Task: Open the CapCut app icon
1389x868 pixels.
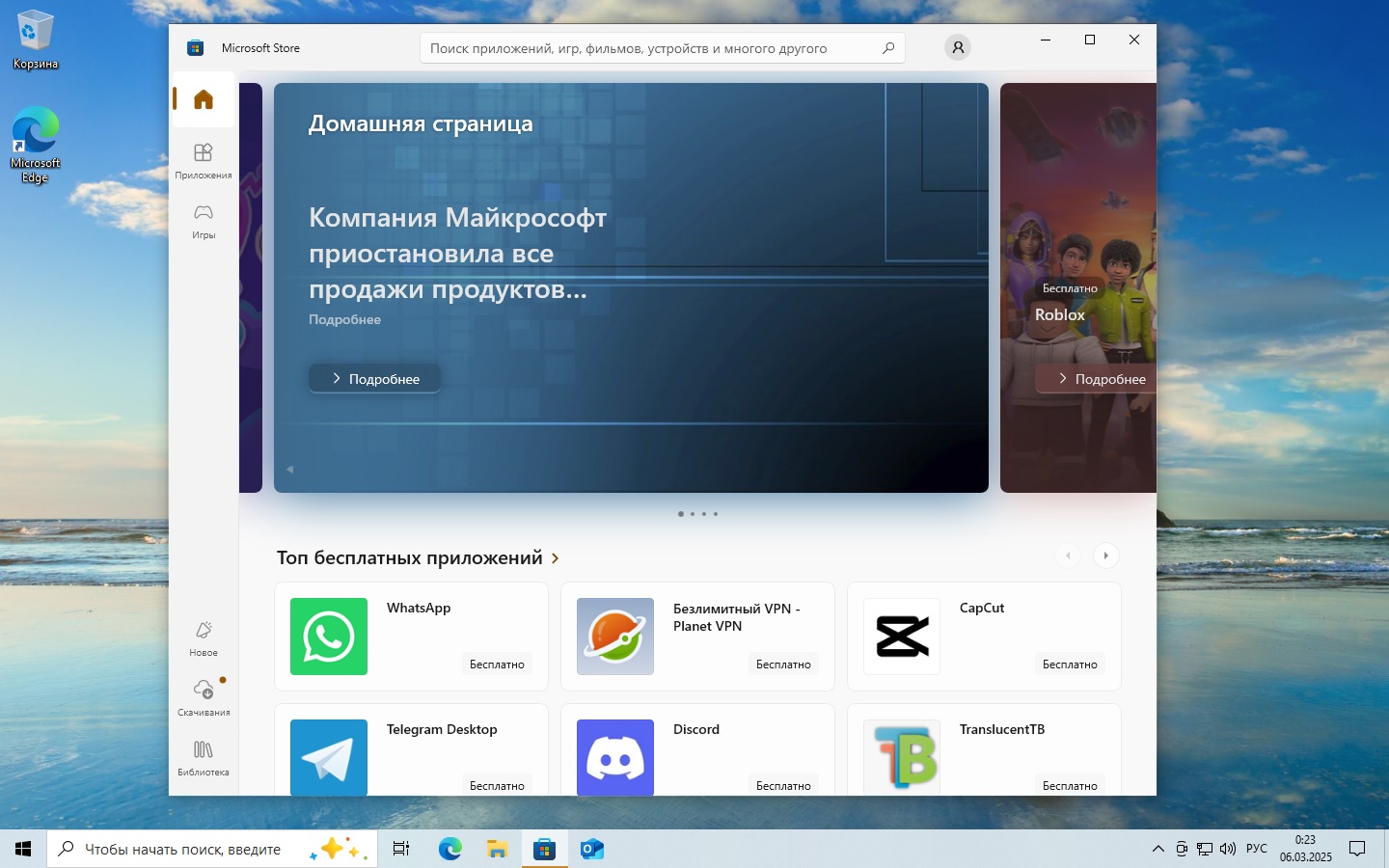Action: point(902,637)
